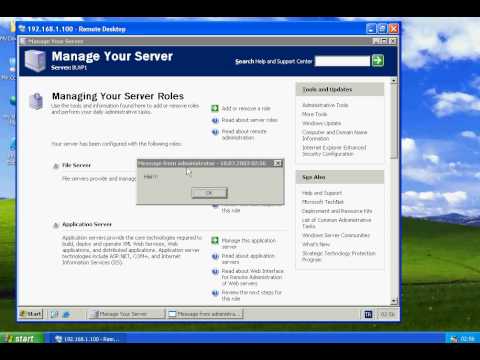This screenshot has width=480, height=360.
Task: Restore down the Remote Desktop window
Action: pyautogui.click(x=383, y=29)
